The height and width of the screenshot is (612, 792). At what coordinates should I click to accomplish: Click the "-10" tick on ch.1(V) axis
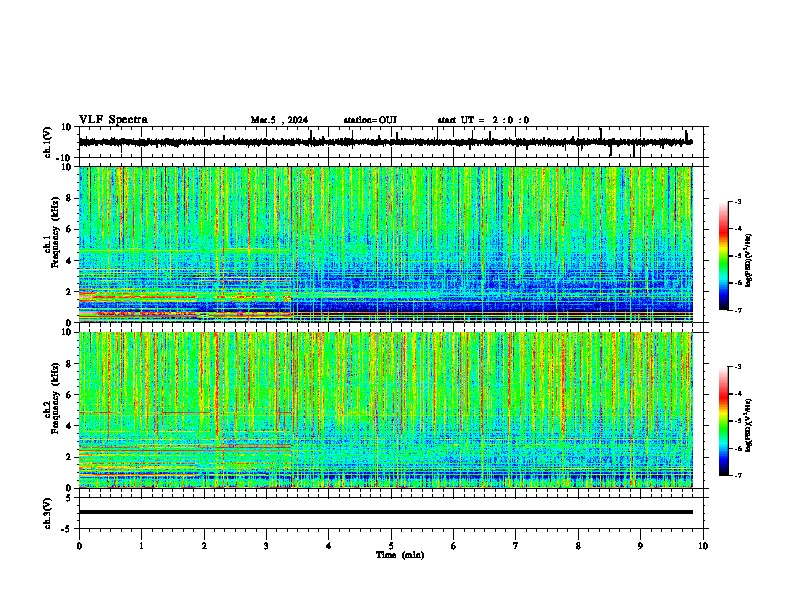pyautogui.click(x=64, y=158)
